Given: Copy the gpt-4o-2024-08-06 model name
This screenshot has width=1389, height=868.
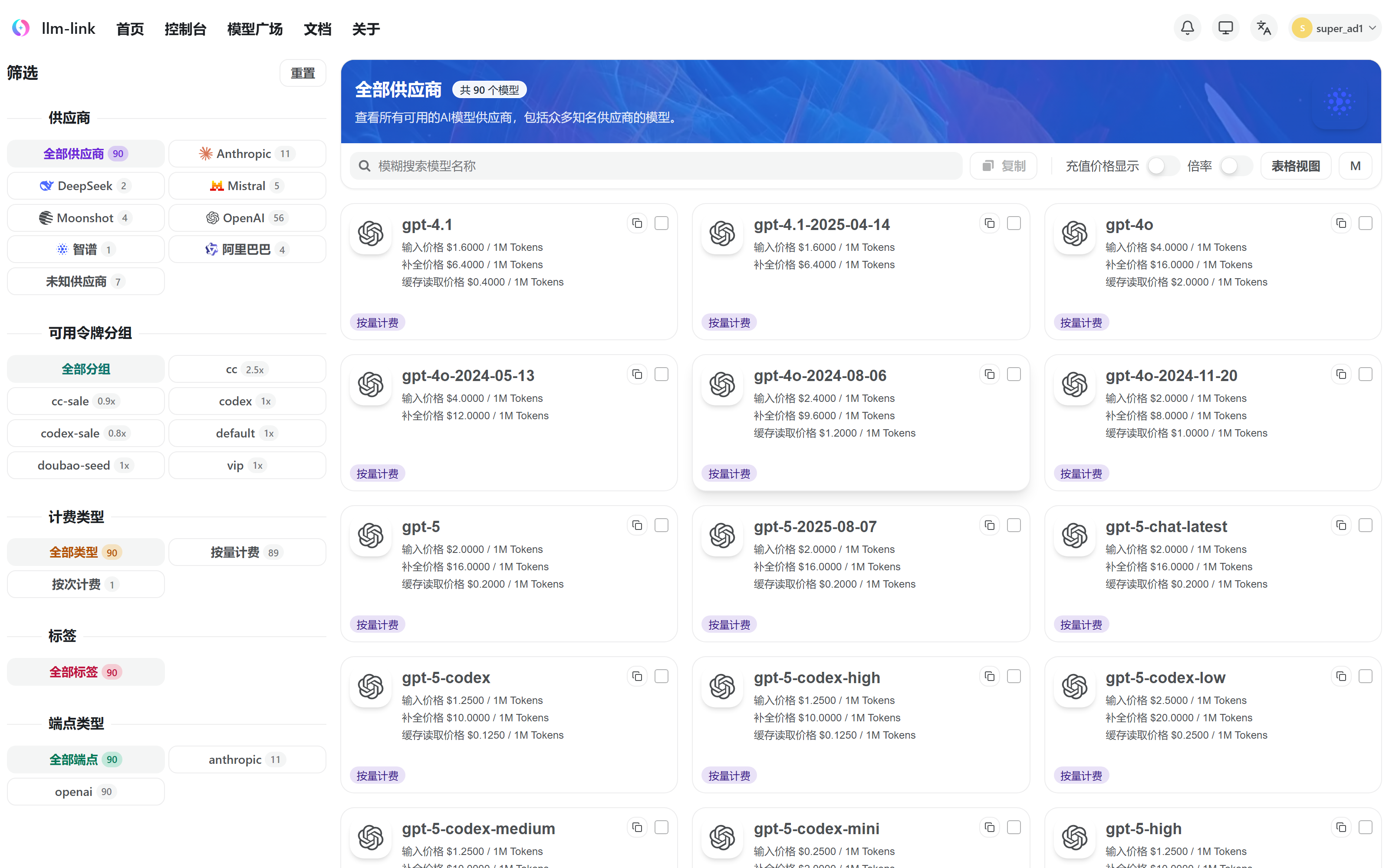Looking at the screenshot, I should (x=990, y=374).
